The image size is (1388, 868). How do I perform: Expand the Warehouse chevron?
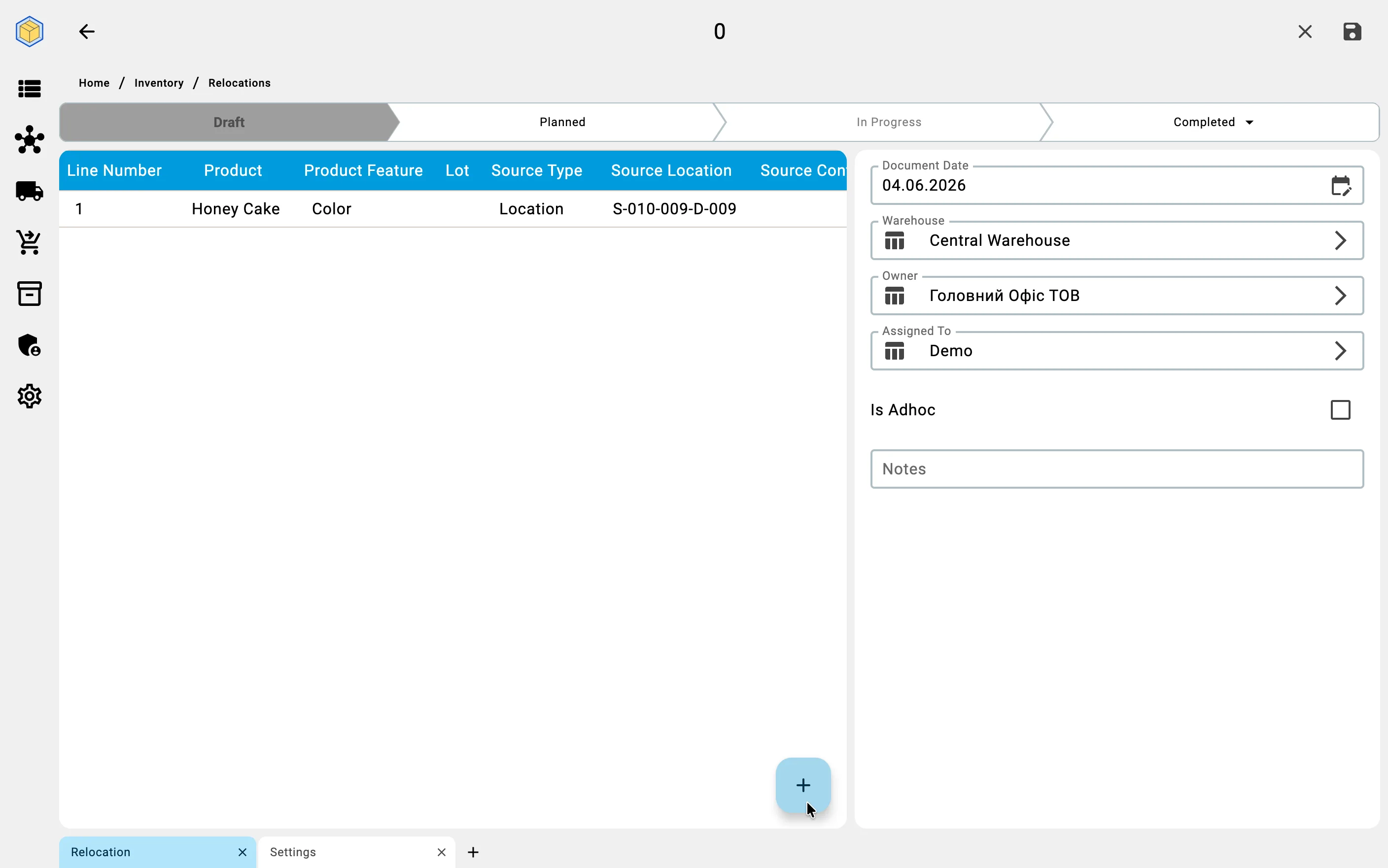click(x=1340, y=240)
